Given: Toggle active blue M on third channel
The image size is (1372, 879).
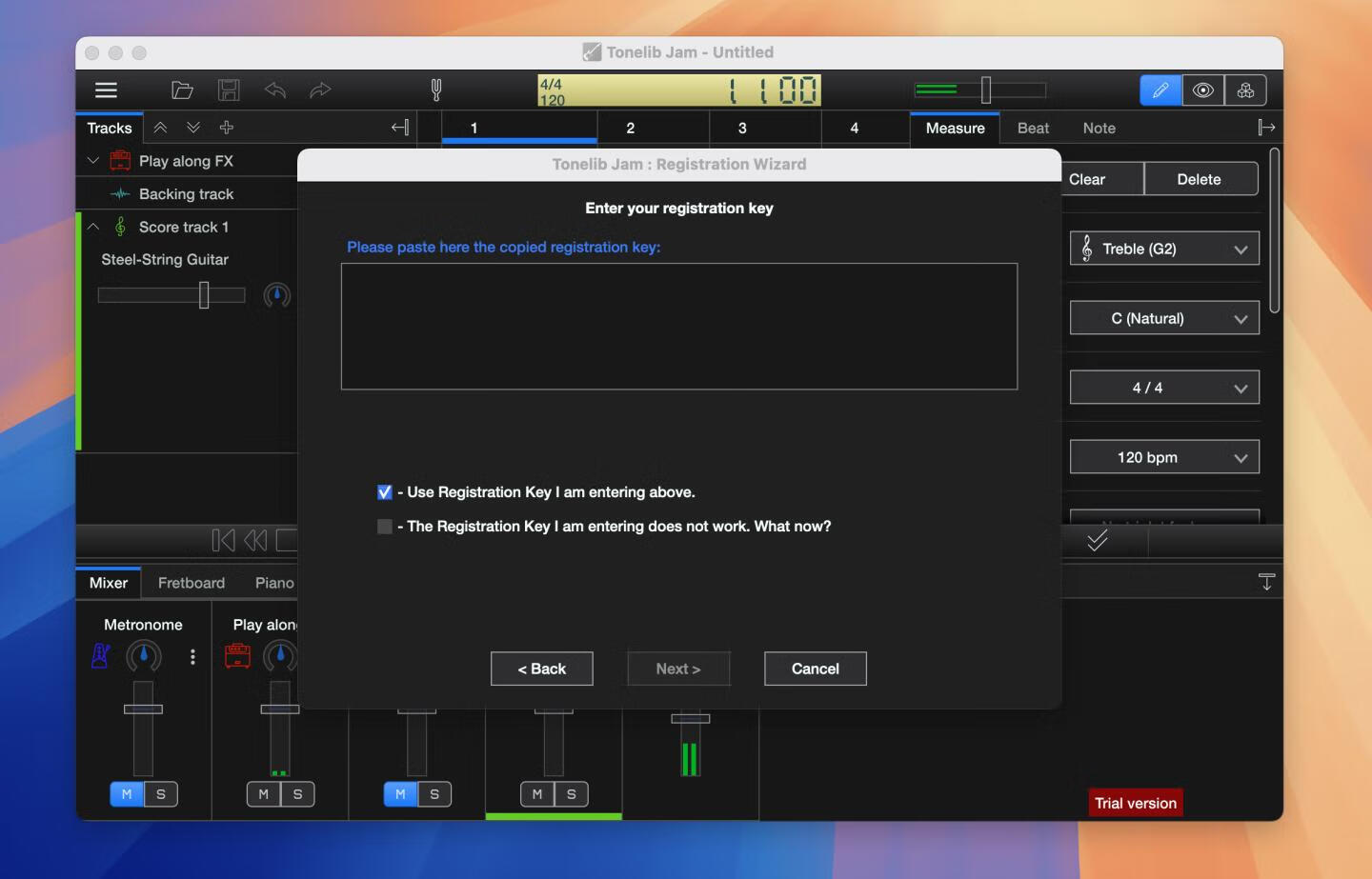Looking at the screenshot, I should tap(400, 794).
